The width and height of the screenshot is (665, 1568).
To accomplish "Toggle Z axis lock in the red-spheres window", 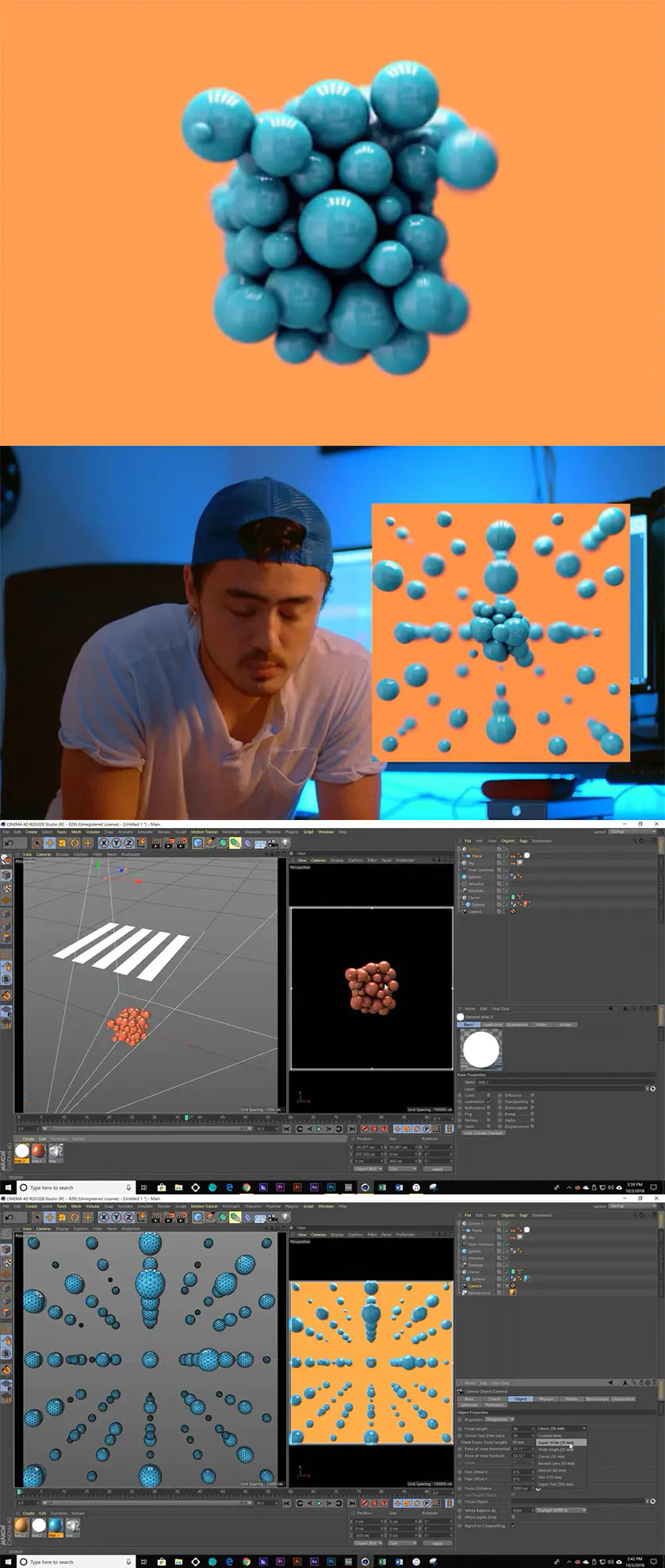I will coord(128,843).
